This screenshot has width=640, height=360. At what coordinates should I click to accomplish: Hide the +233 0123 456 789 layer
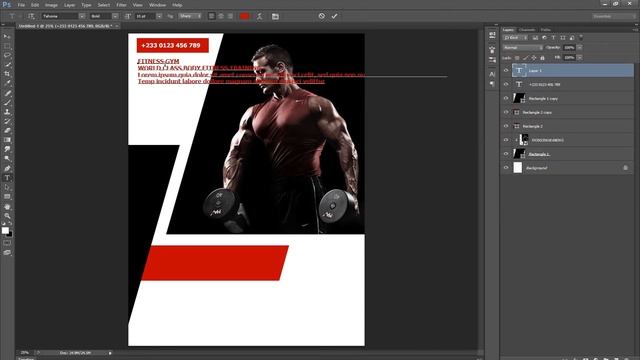(506, 84)
